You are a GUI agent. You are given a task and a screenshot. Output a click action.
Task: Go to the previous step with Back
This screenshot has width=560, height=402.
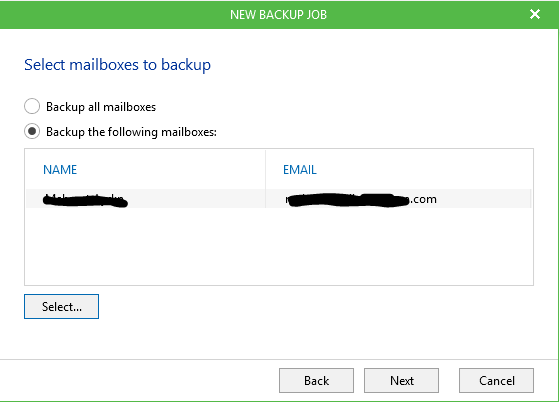(316, 381)
